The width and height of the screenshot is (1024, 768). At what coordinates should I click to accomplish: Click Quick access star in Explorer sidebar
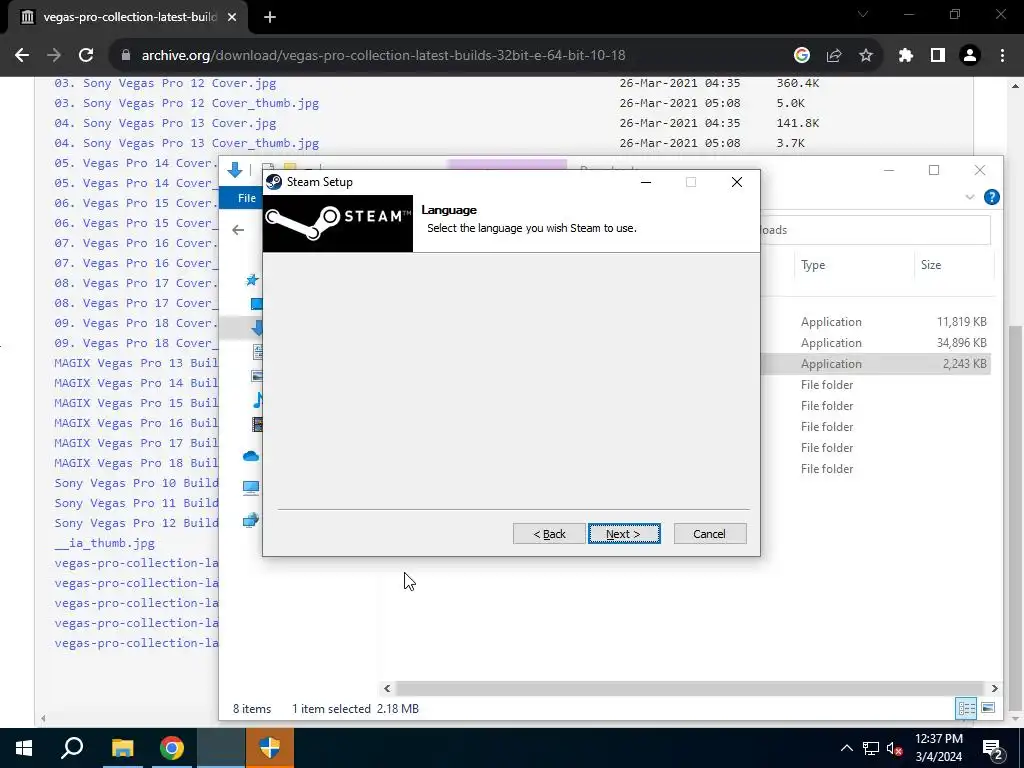click(x=252, y=280)
